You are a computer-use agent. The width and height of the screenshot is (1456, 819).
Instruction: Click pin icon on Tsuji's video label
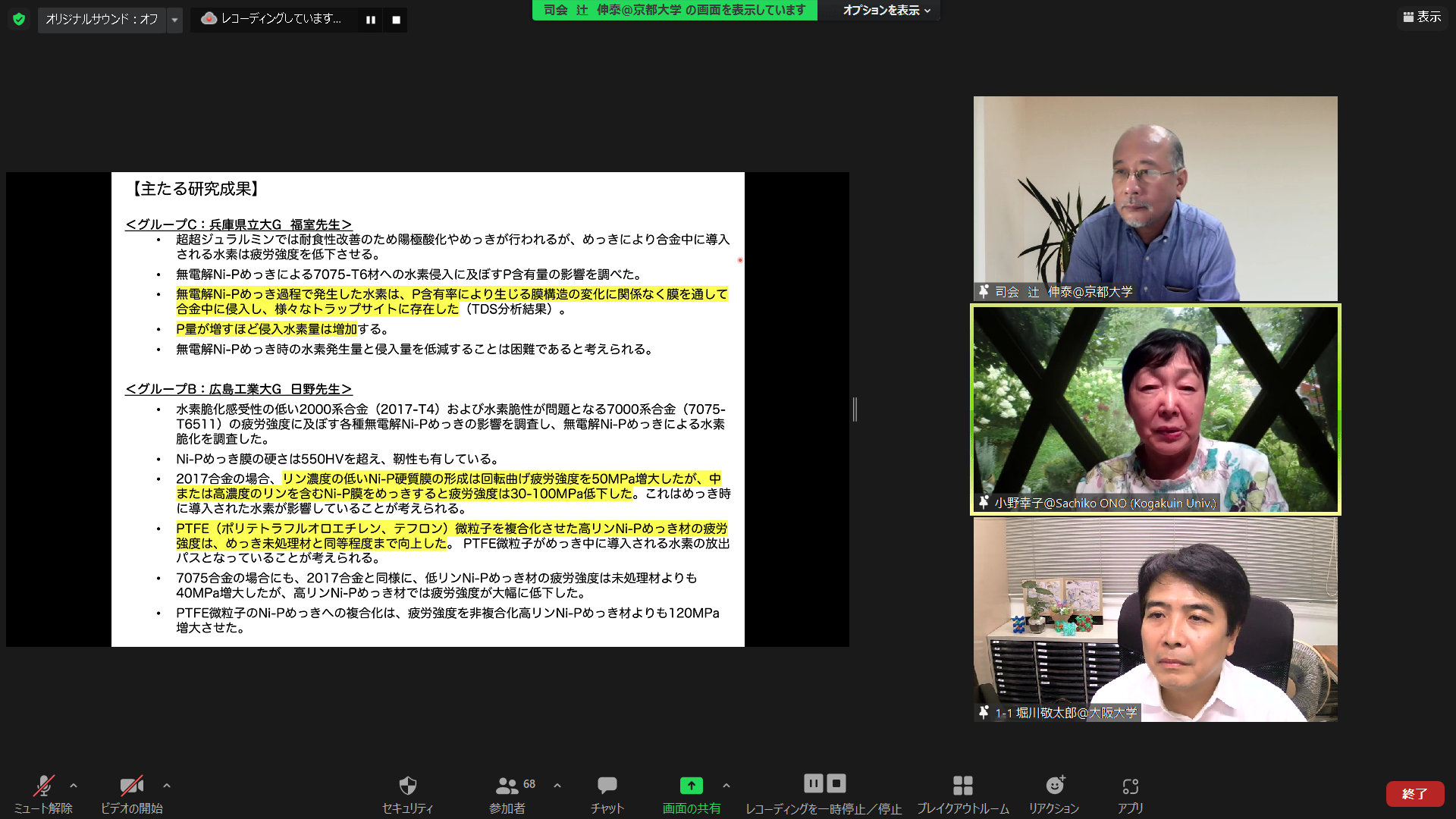(984, 291)
